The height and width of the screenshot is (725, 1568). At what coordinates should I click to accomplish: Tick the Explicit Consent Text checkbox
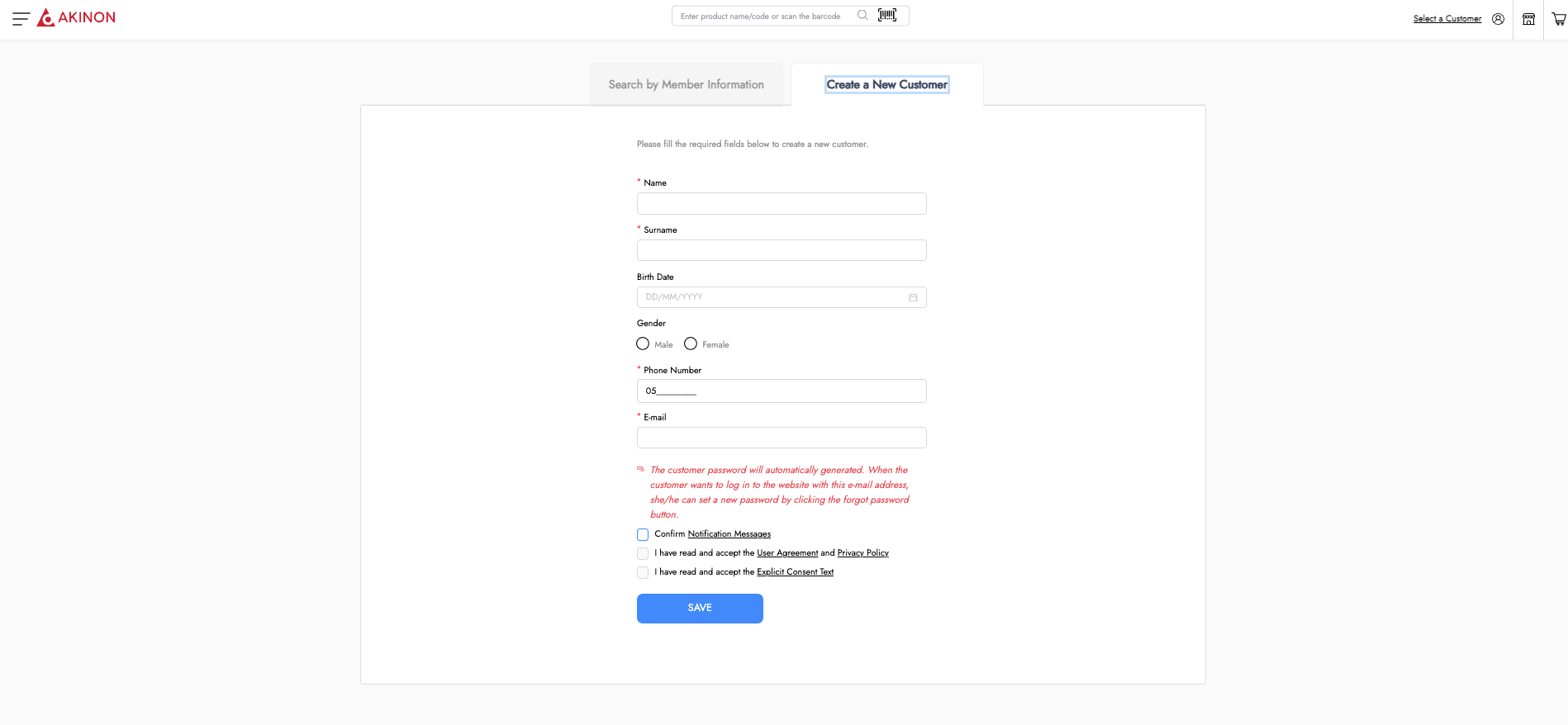643,572
